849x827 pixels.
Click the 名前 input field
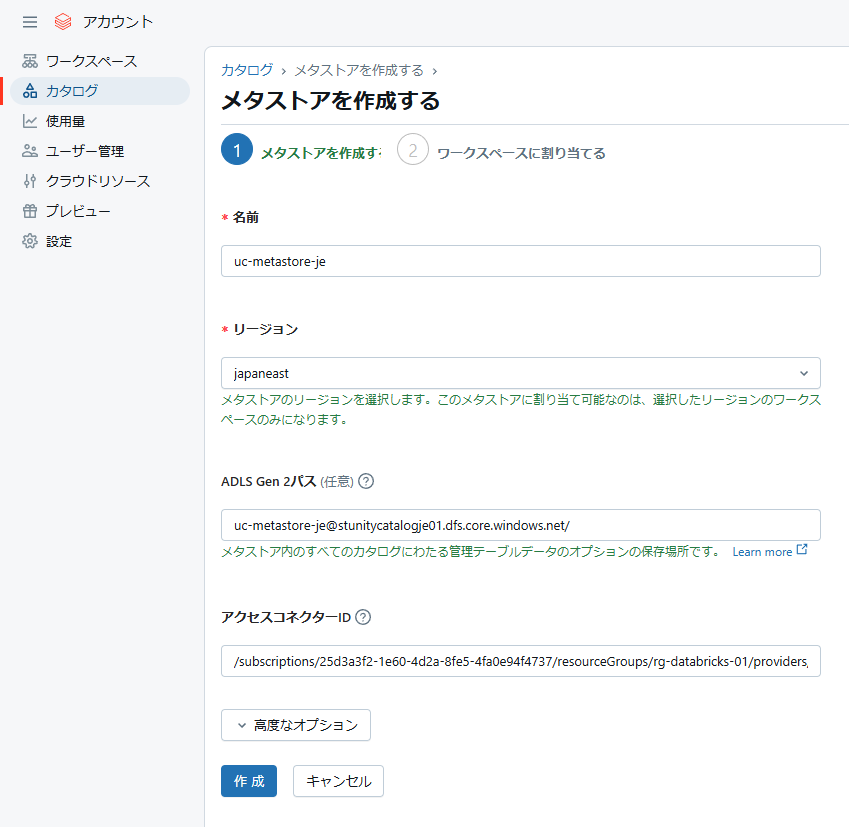point(520,261)
